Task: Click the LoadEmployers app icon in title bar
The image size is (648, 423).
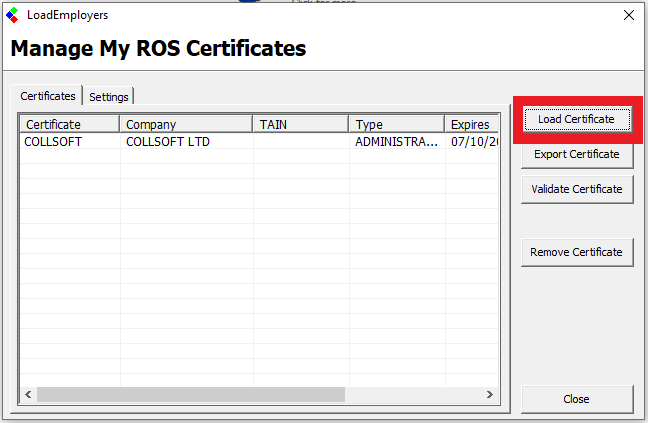Action: [13, 15]
